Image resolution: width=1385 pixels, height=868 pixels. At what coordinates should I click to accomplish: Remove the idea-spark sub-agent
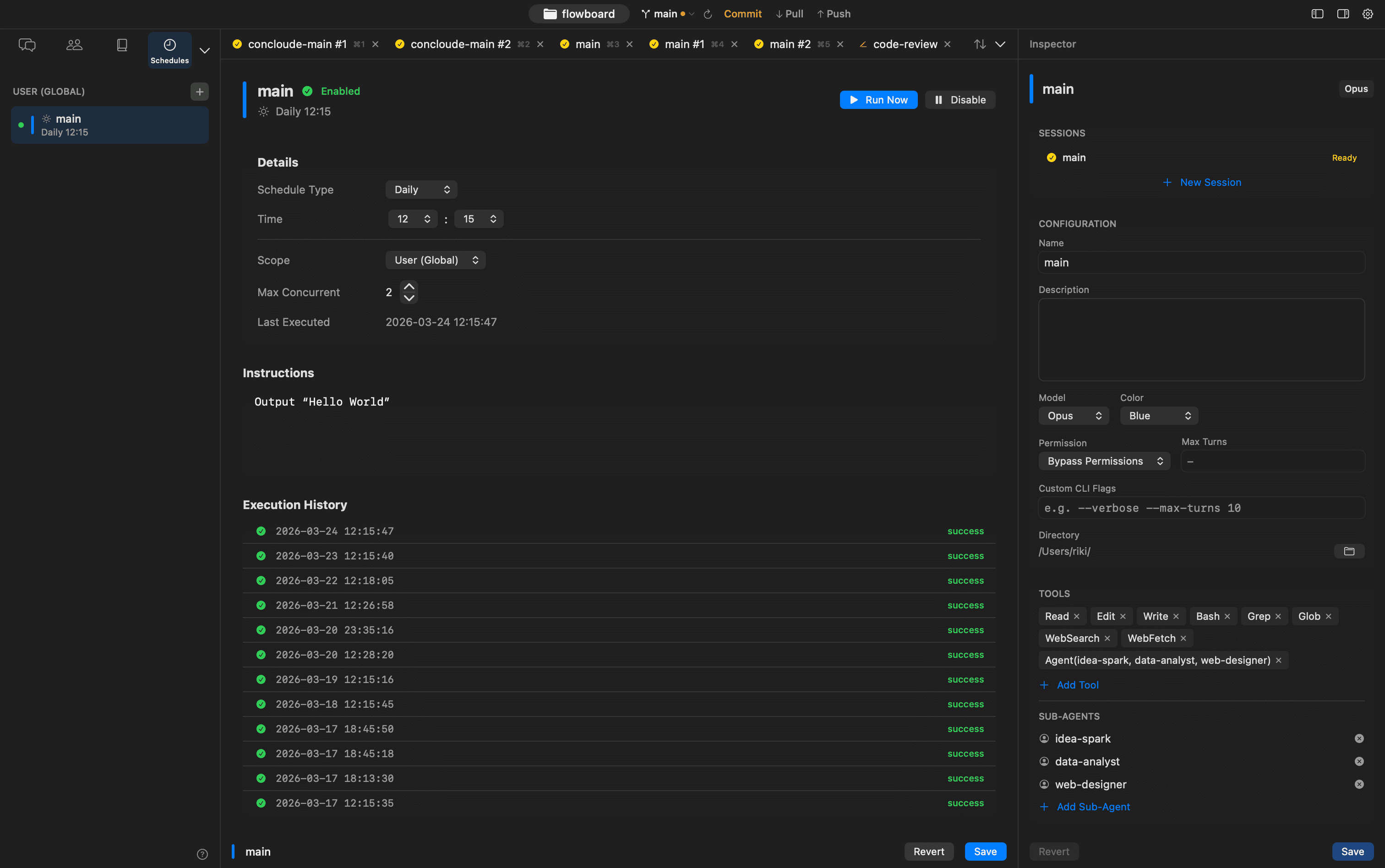[1358, 739]
